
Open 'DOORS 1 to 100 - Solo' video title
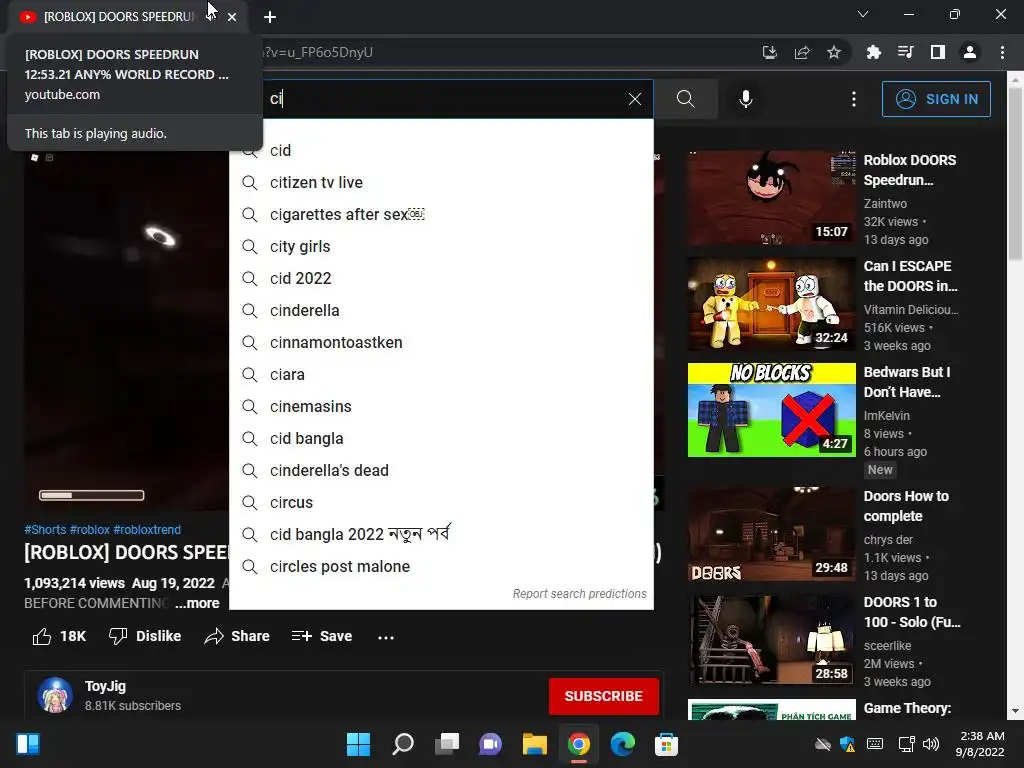(912, 612)
